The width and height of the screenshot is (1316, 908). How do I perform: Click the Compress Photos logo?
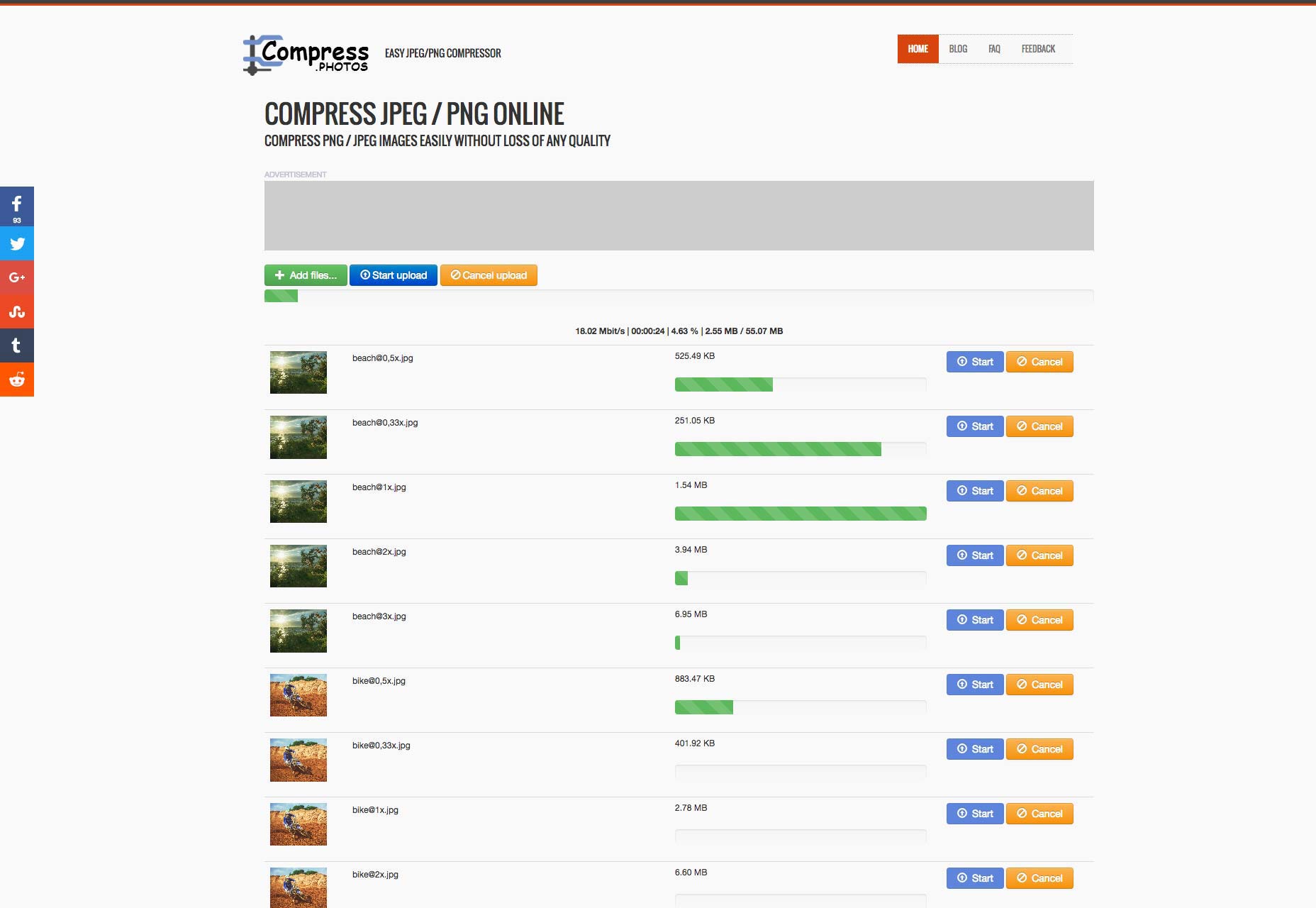[306, 55]
